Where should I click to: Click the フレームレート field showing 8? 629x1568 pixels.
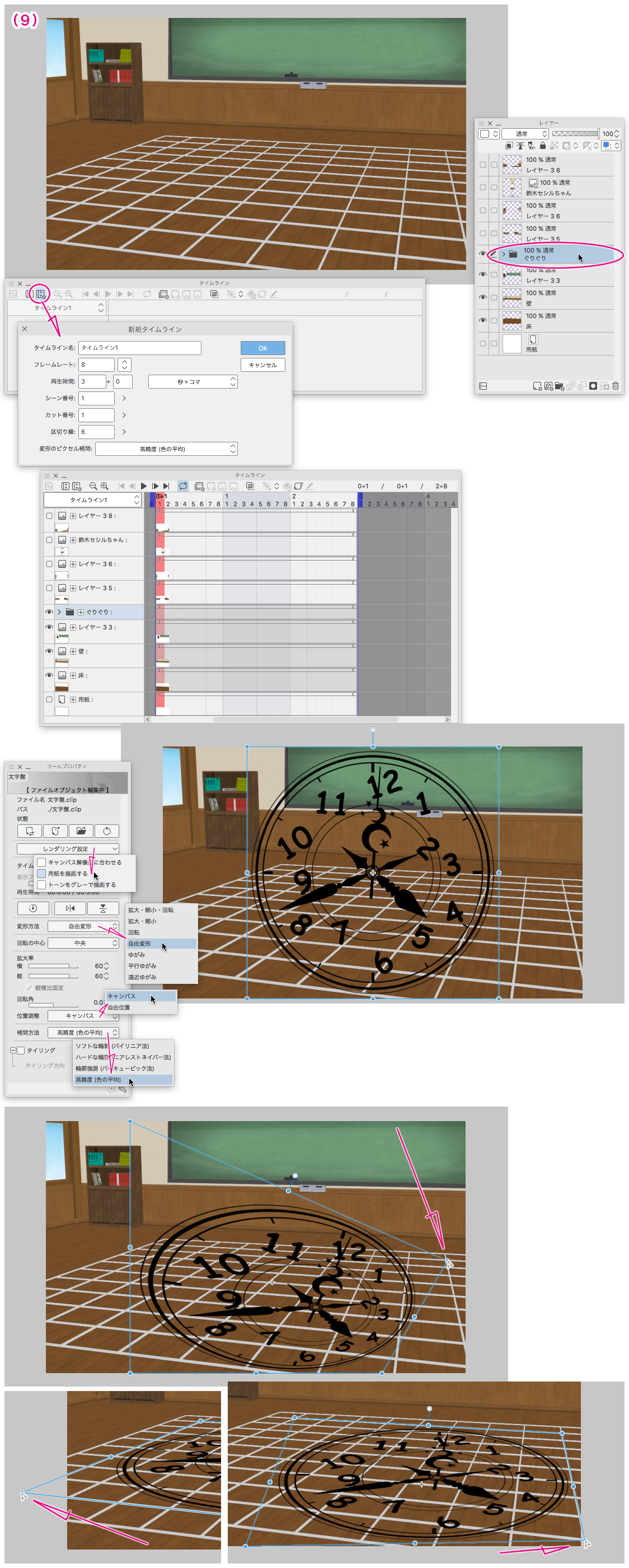point(97,365)
